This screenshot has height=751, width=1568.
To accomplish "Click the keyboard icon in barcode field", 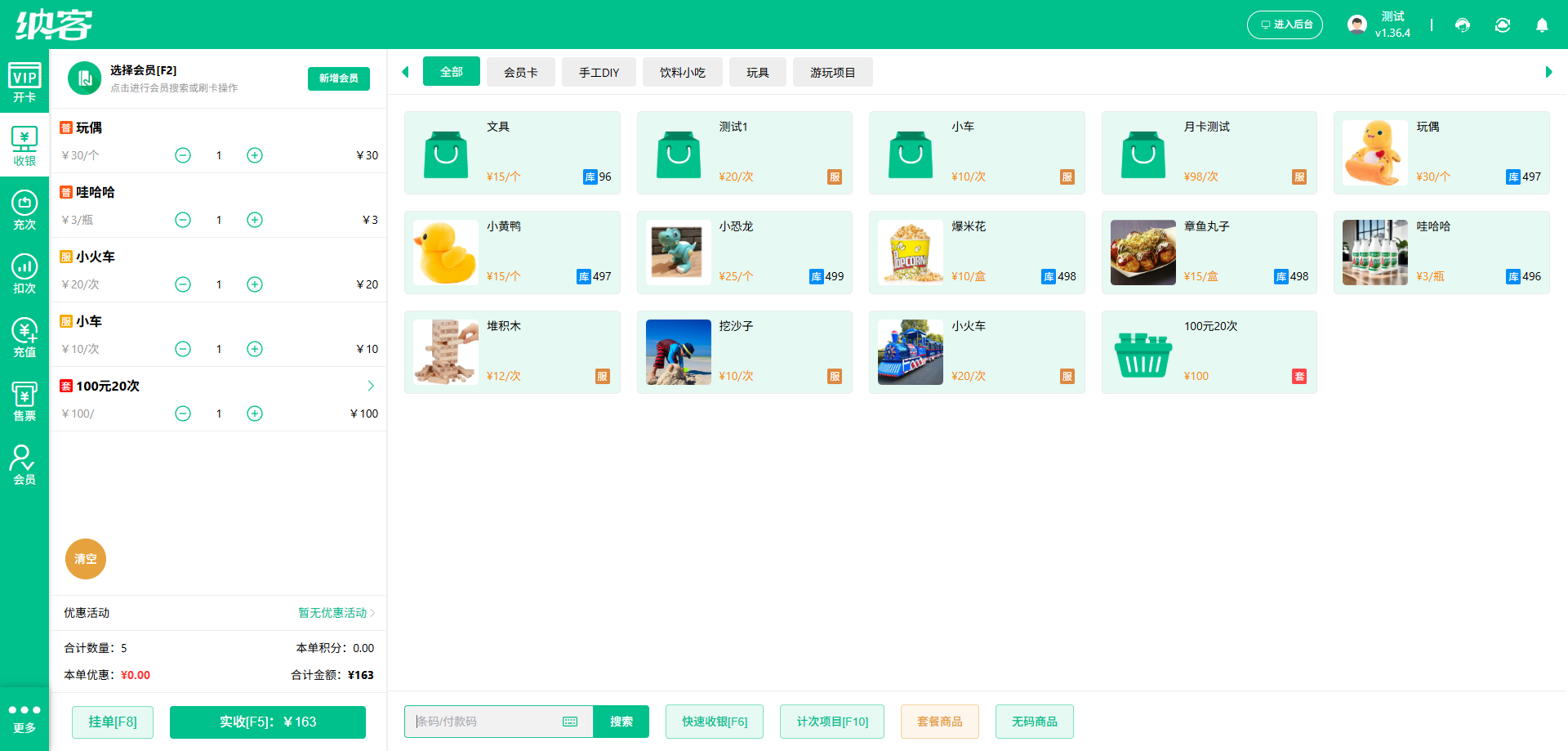I will [570, 722].
